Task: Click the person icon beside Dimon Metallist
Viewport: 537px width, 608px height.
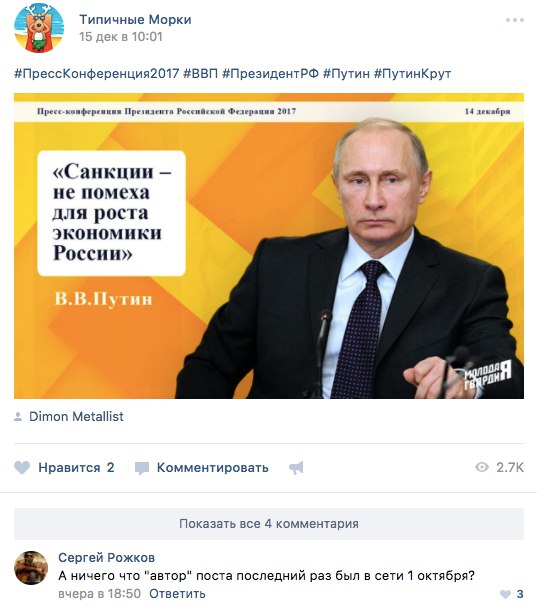Action: pos(18,417)
